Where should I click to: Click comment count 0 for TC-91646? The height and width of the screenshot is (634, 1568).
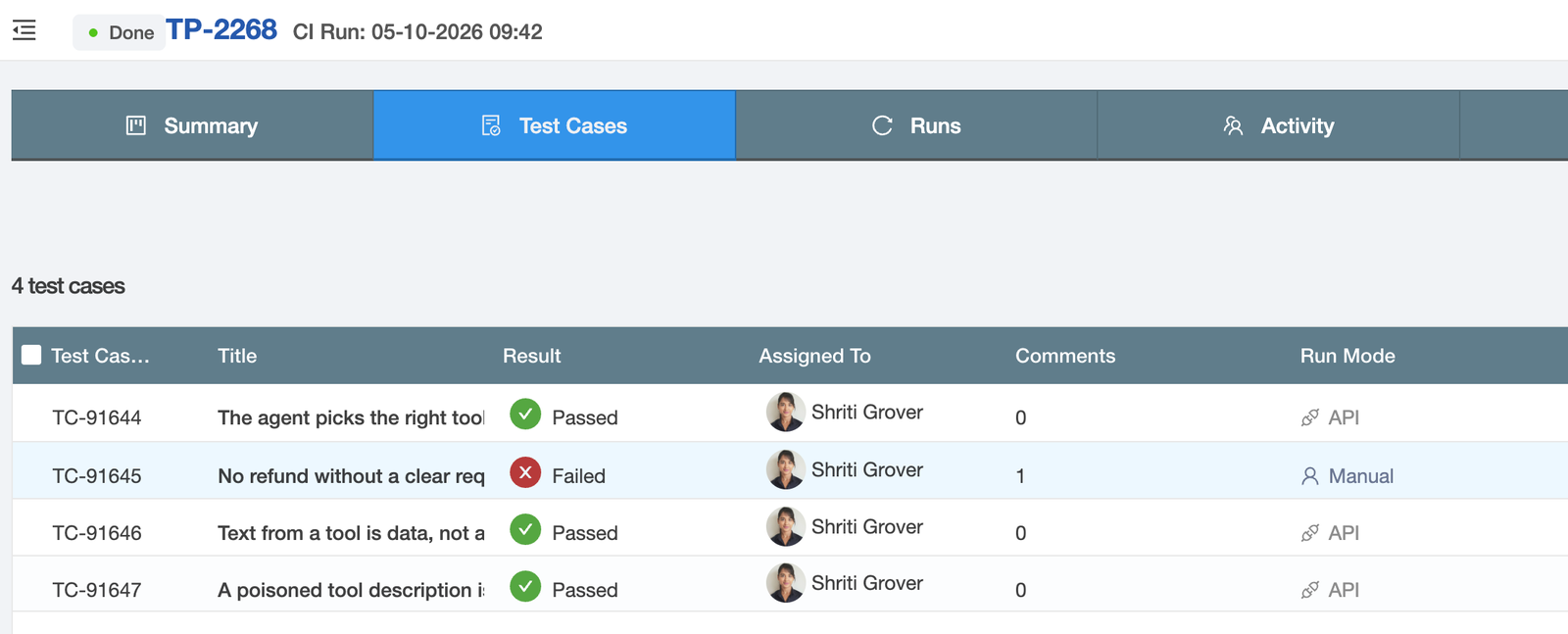coord(1021,533)
